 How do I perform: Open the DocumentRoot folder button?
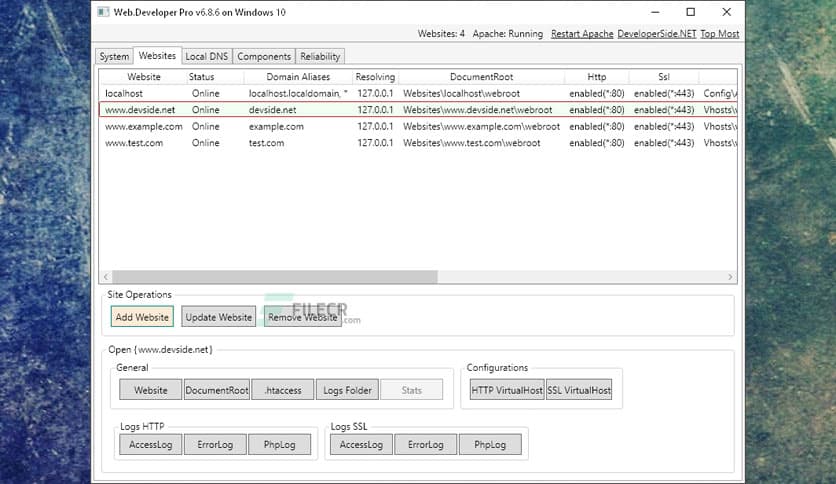(216, 390)
